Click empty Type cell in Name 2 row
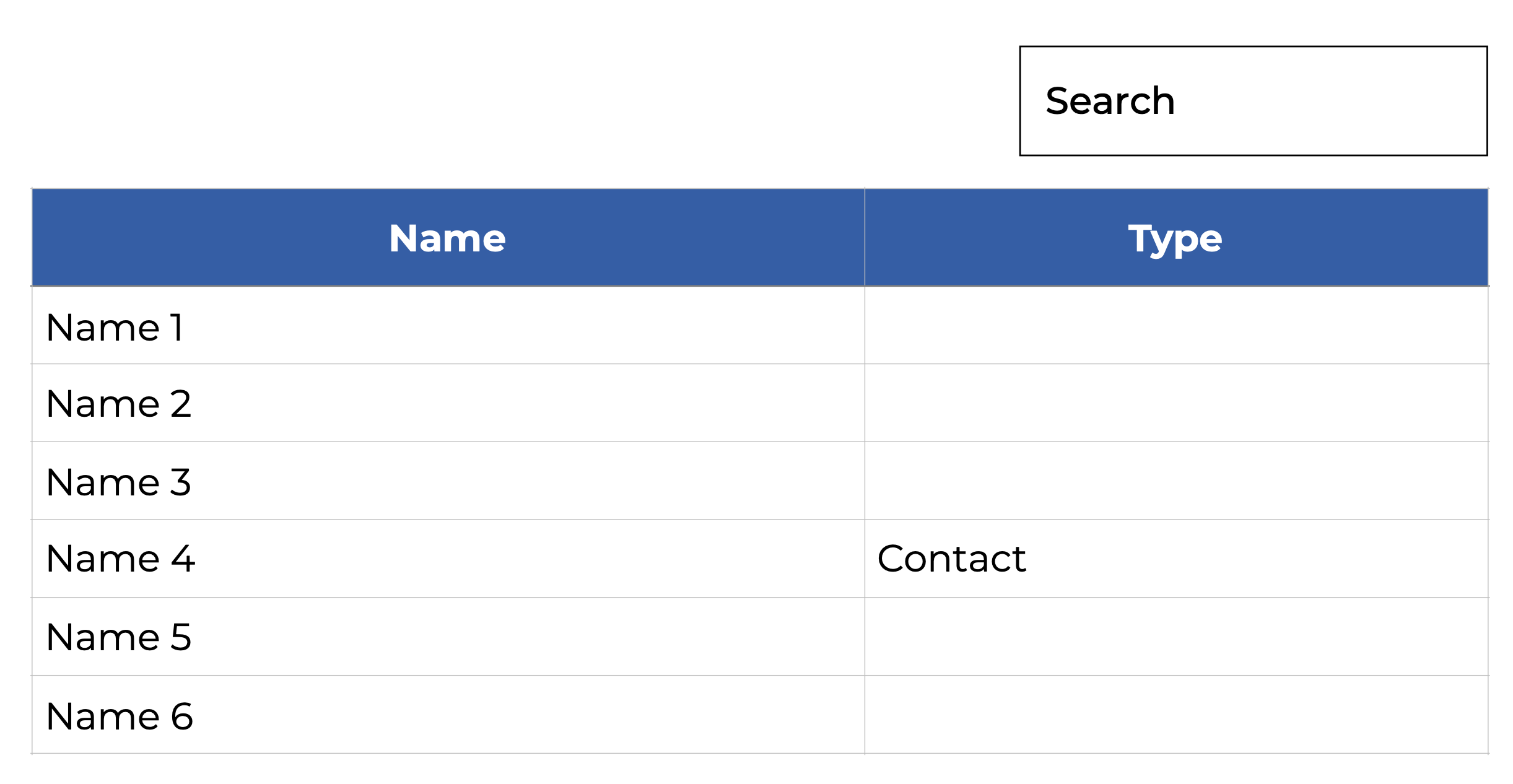The width and height of the screenshot is (1513, 784). tap(1175, 403)
